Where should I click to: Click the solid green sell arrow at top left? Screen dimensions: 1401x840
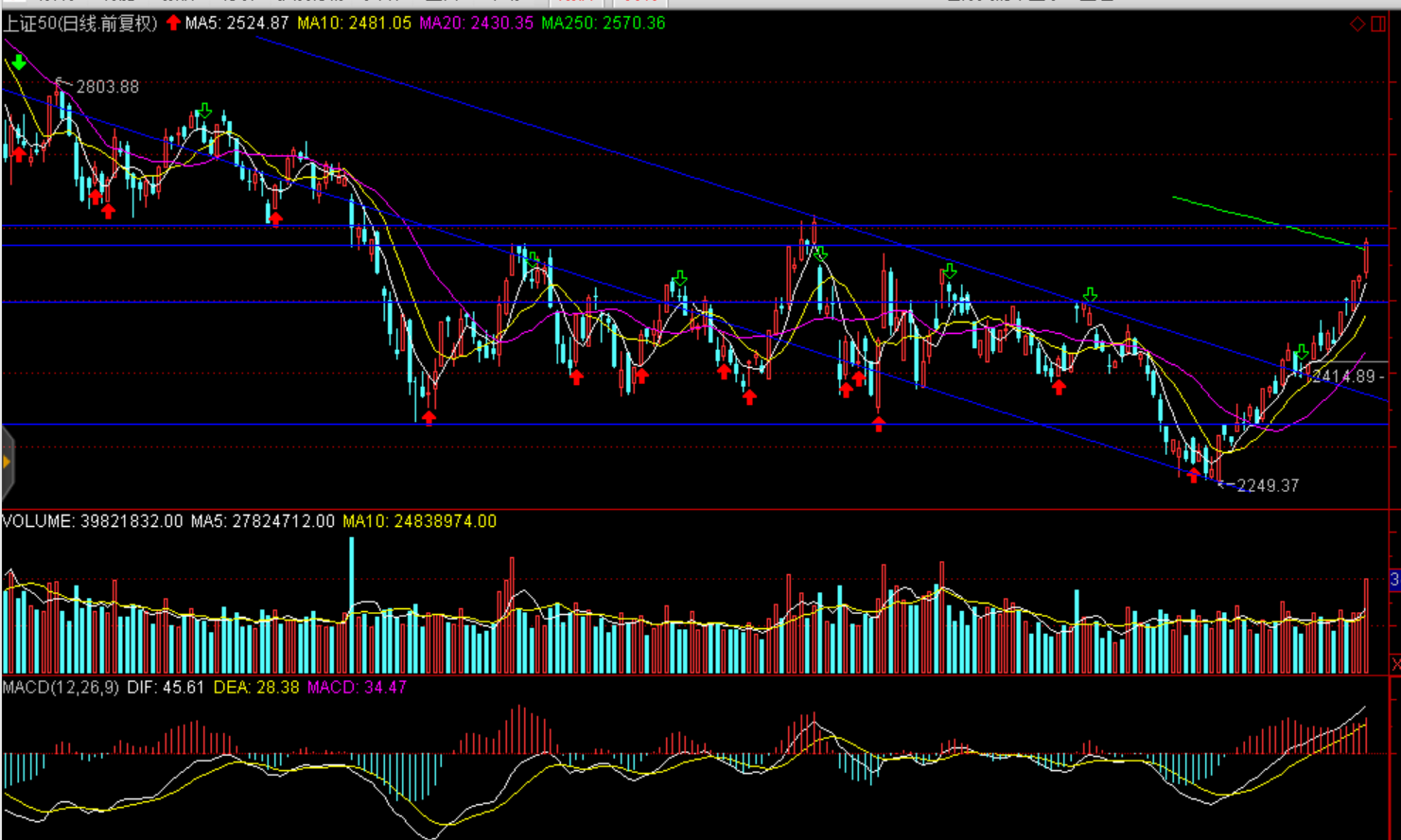coord(18,62)
